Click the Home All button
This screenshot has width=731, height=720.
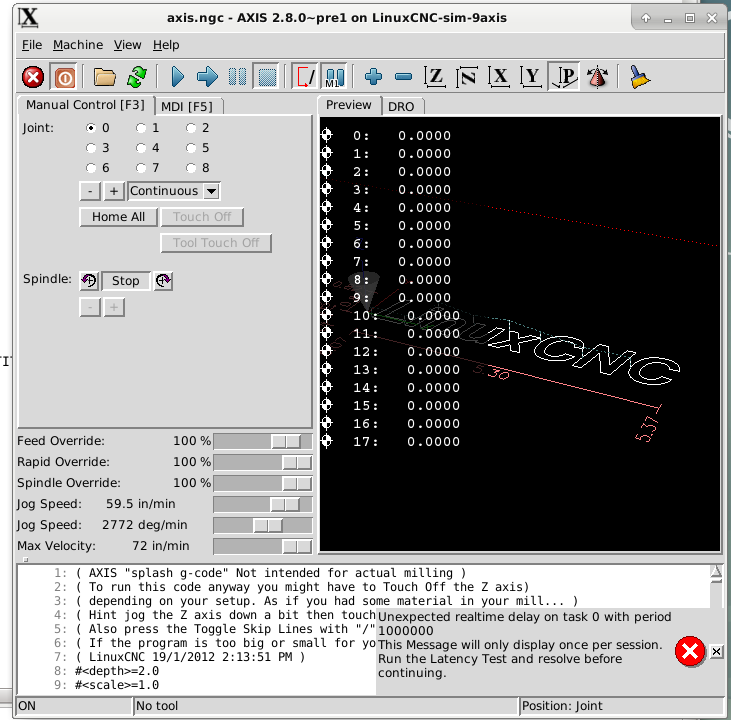[x=118, y=217]
